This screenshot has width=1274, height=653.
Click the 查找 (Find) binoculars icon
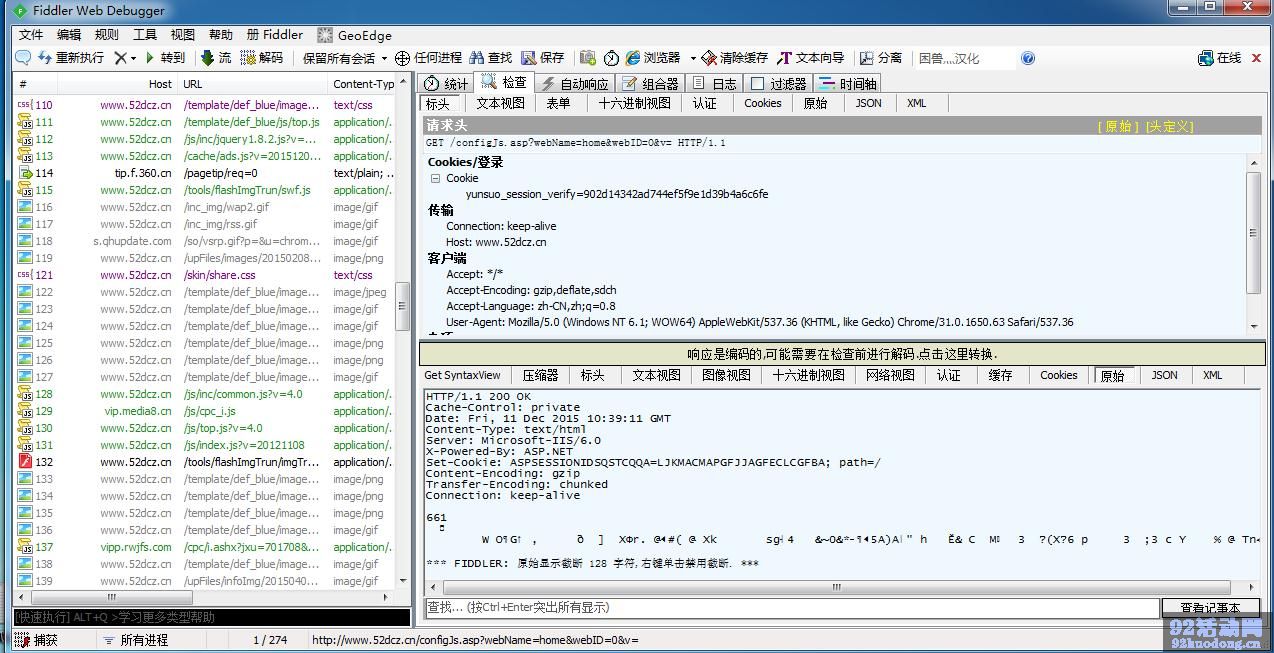pos(478,58)
